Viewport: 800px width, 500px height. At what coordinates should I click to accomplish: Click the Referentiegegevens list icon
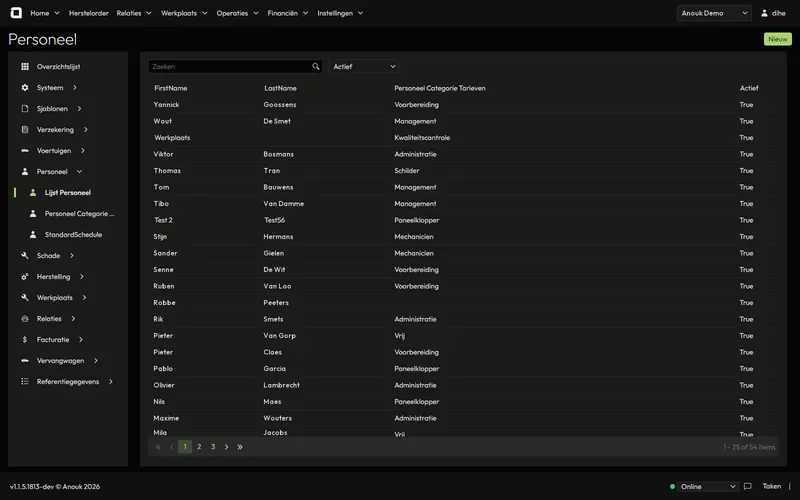pyautogui.click(x=24, y=381)
